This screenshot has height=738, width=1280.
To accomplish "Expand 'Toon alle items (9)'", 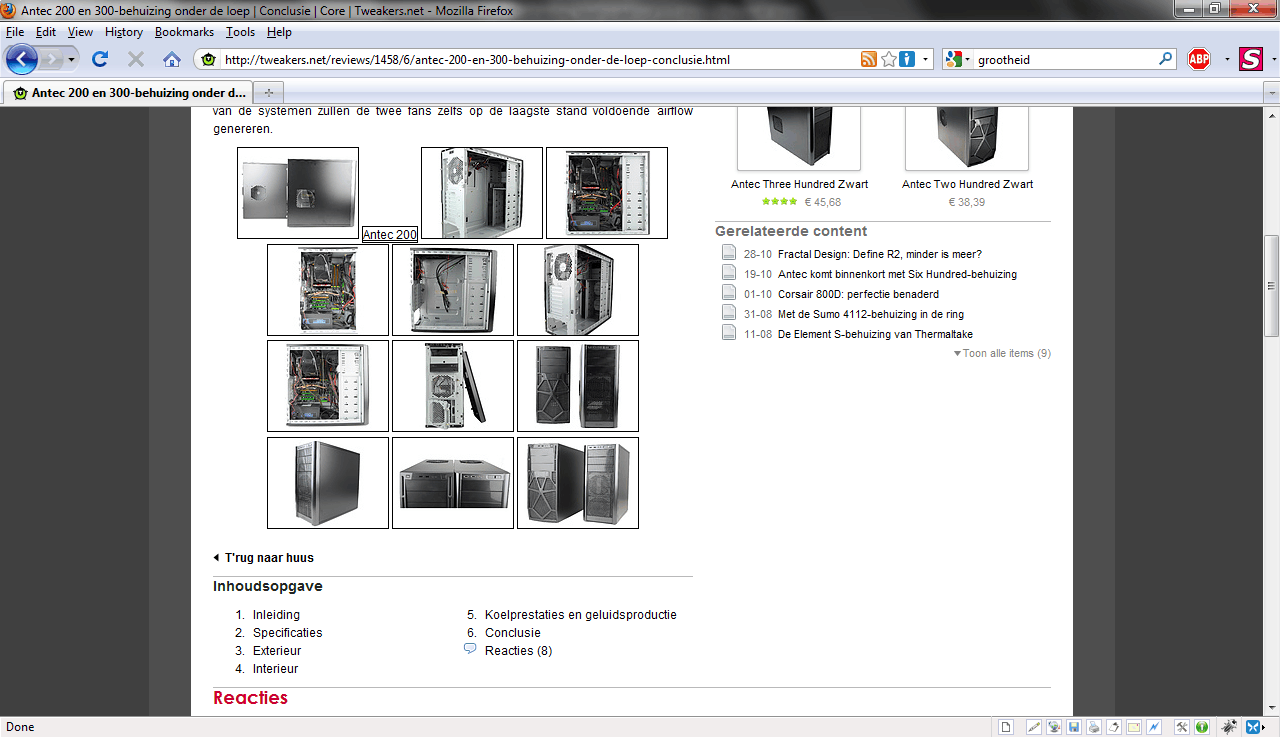I will [x=1002, y=353].
